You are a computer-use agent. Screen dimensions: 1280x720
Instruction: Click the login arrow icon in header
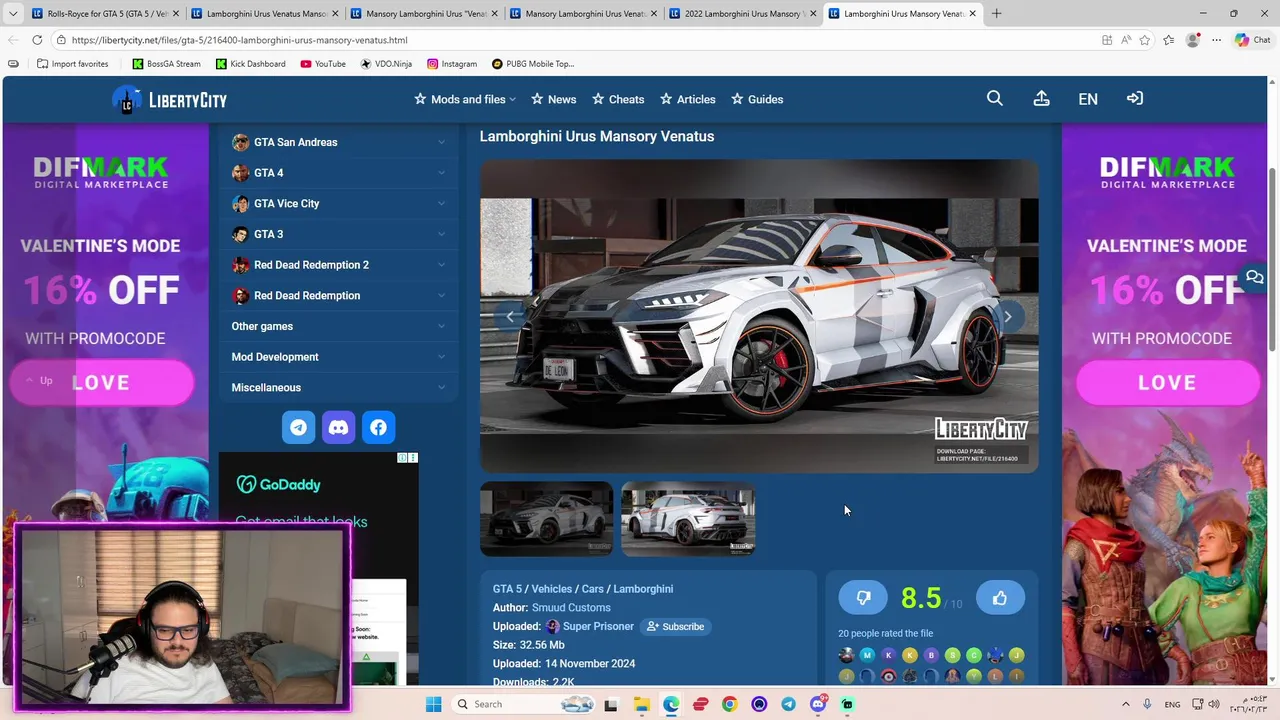pyautogui.click(x=1134, y=98)
